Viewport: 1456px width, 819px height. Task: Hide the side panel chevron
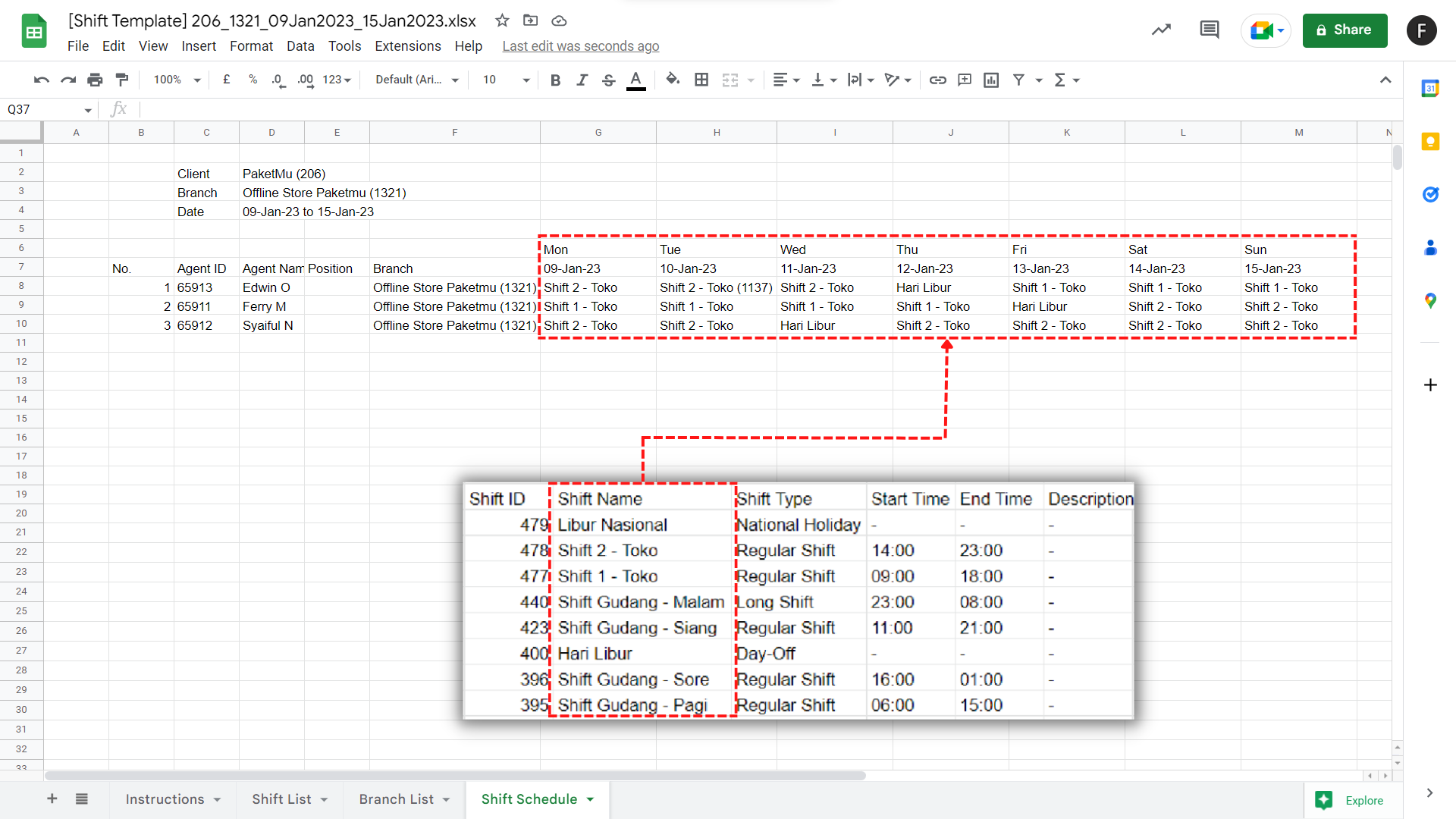click(1429, 793)
